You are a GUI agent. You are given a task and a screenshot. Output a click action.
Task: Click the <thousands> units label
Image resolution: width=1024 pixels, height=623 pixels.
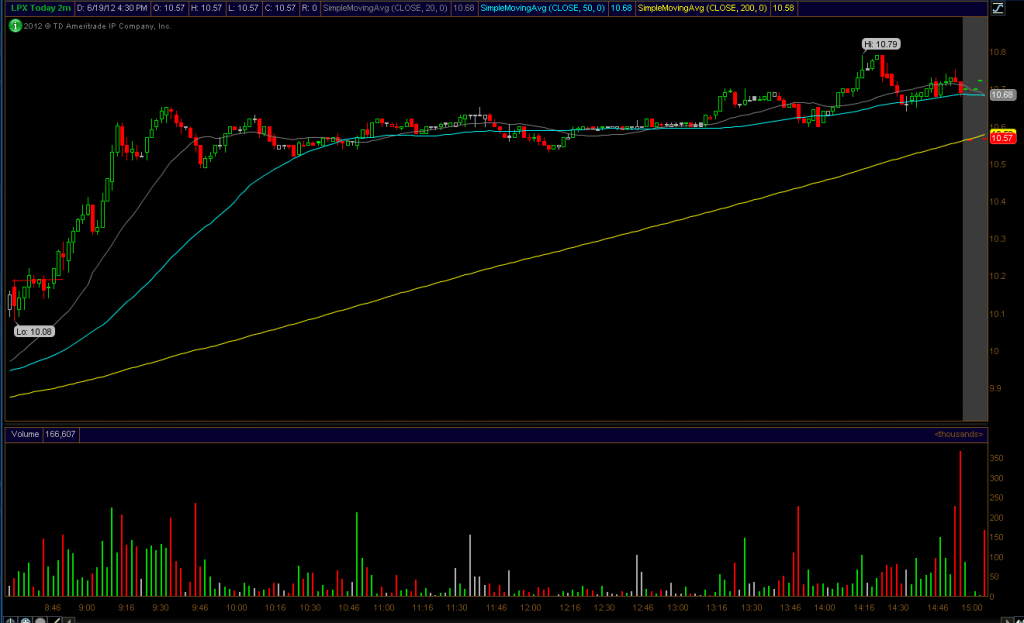[x=958, y=435]
